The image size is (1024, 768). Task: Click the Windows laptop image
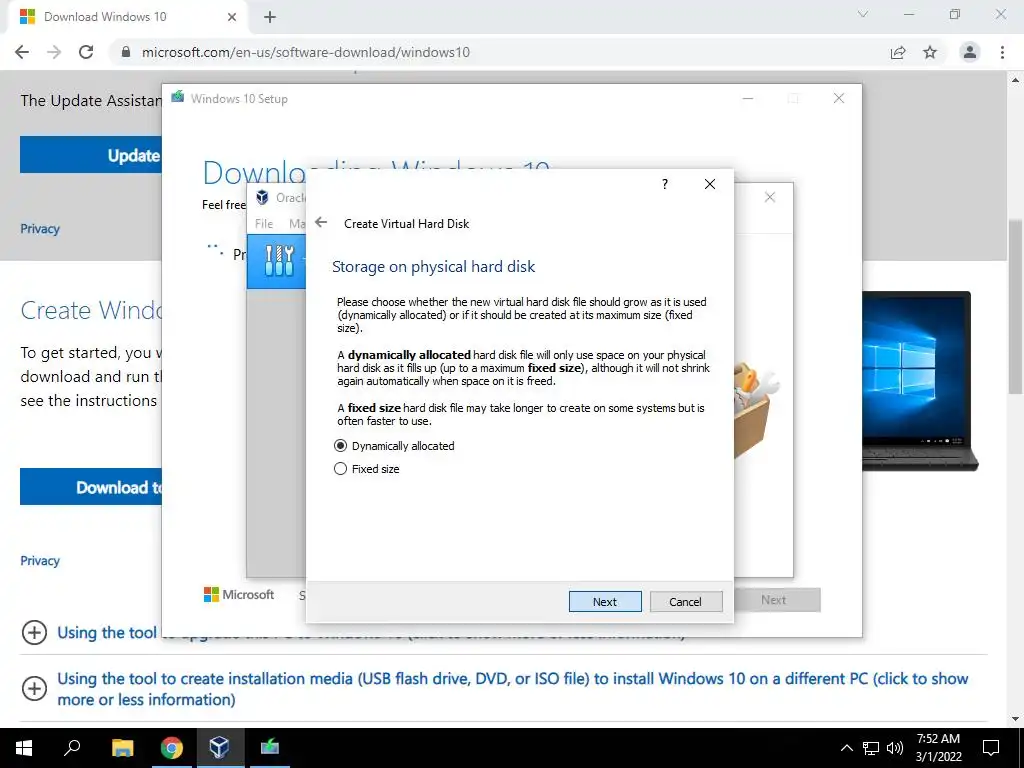[920, 381]
